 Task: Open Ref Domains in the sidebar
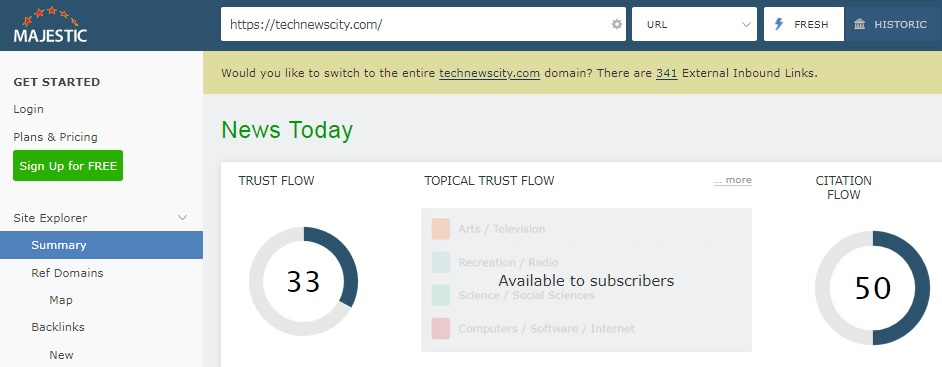click(x=67, y=273)
